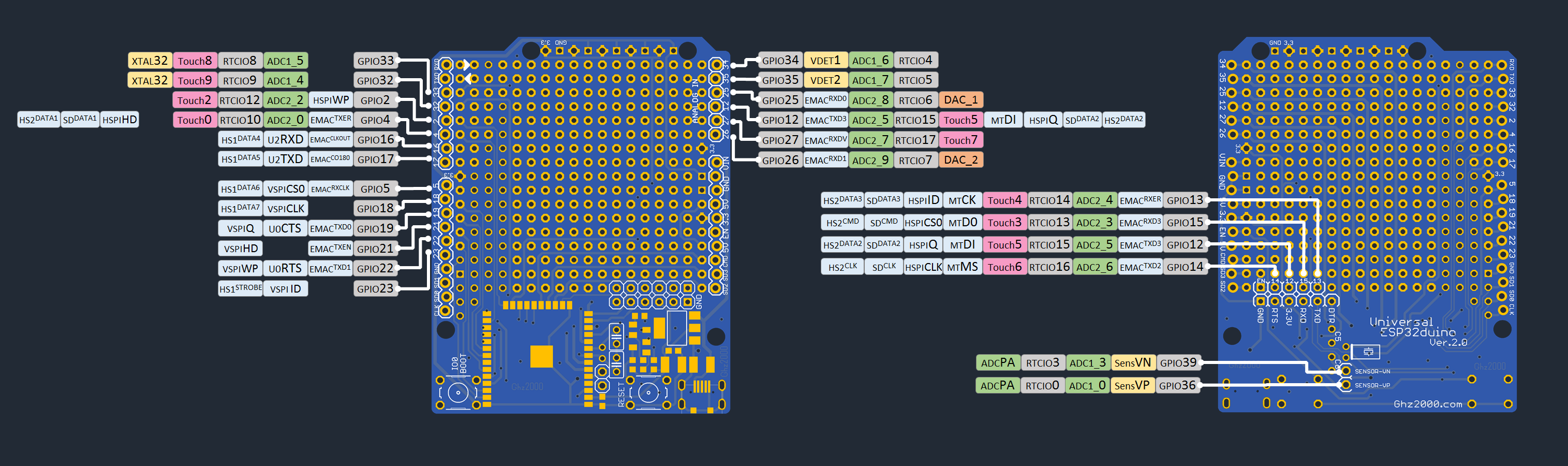Click the SENSOR-VP solder pad
Image resolution: width=1568 pixels, height=466 pixels.
click(x=1346, y=385)
